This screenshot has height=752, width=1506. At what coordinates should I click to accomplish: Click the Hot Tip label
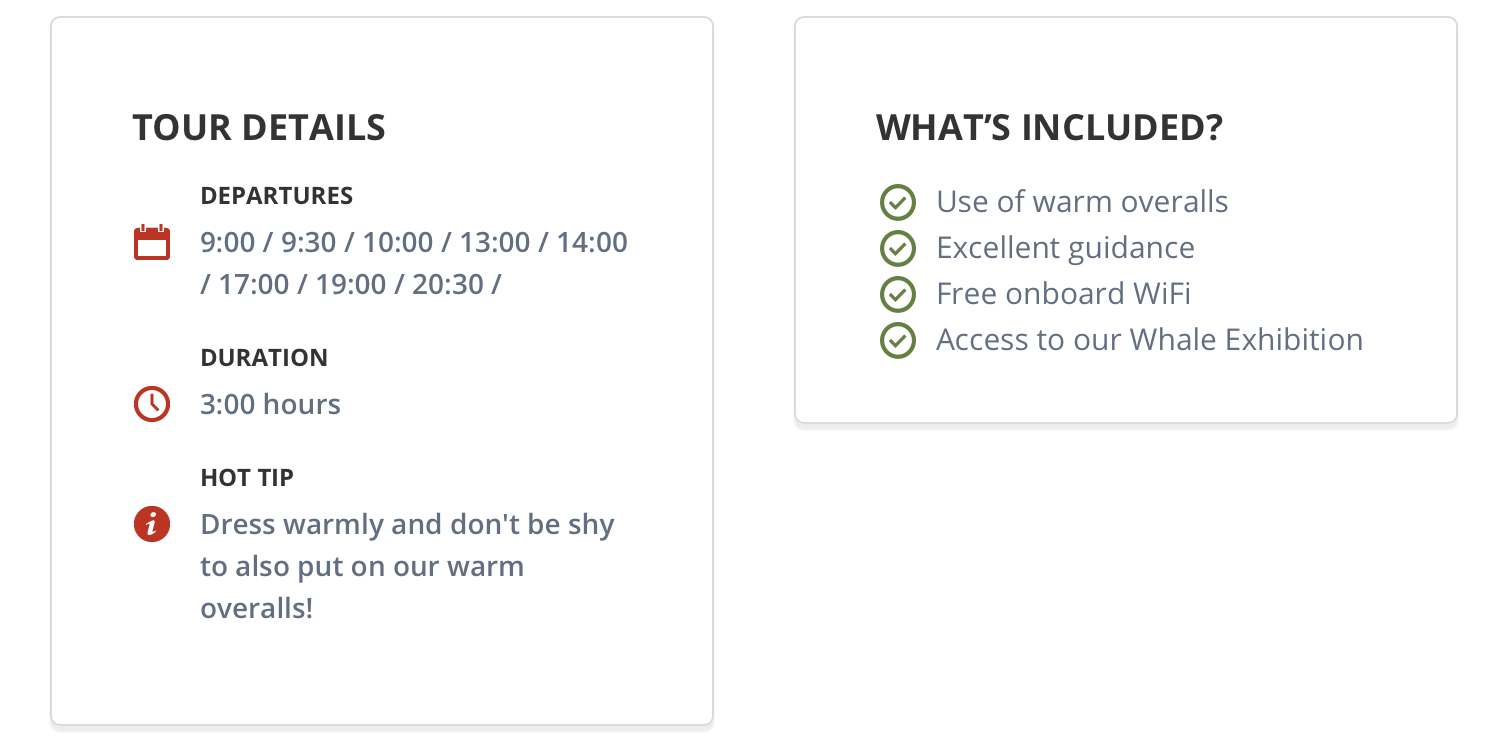click(247, 477)
